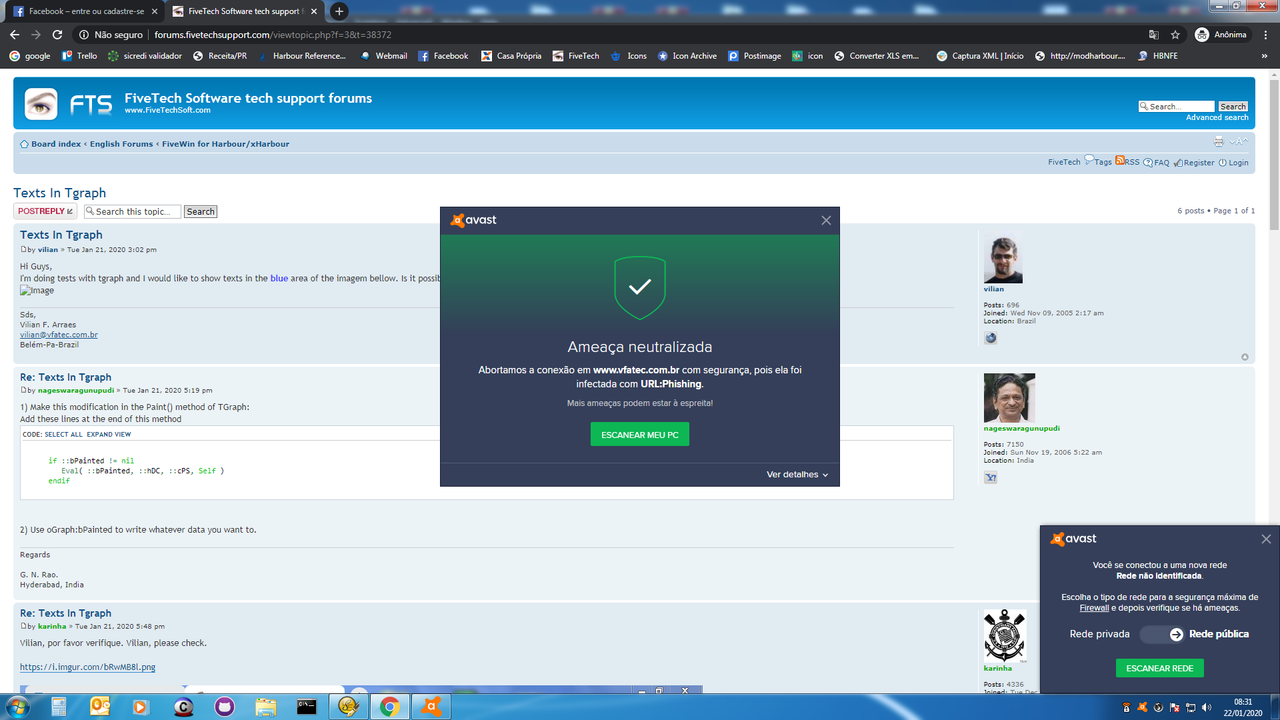Viewport: 1280px width, 720px height.
Task: Jump to top via first post's arrow icon
Action: (x=1245, y=357)
